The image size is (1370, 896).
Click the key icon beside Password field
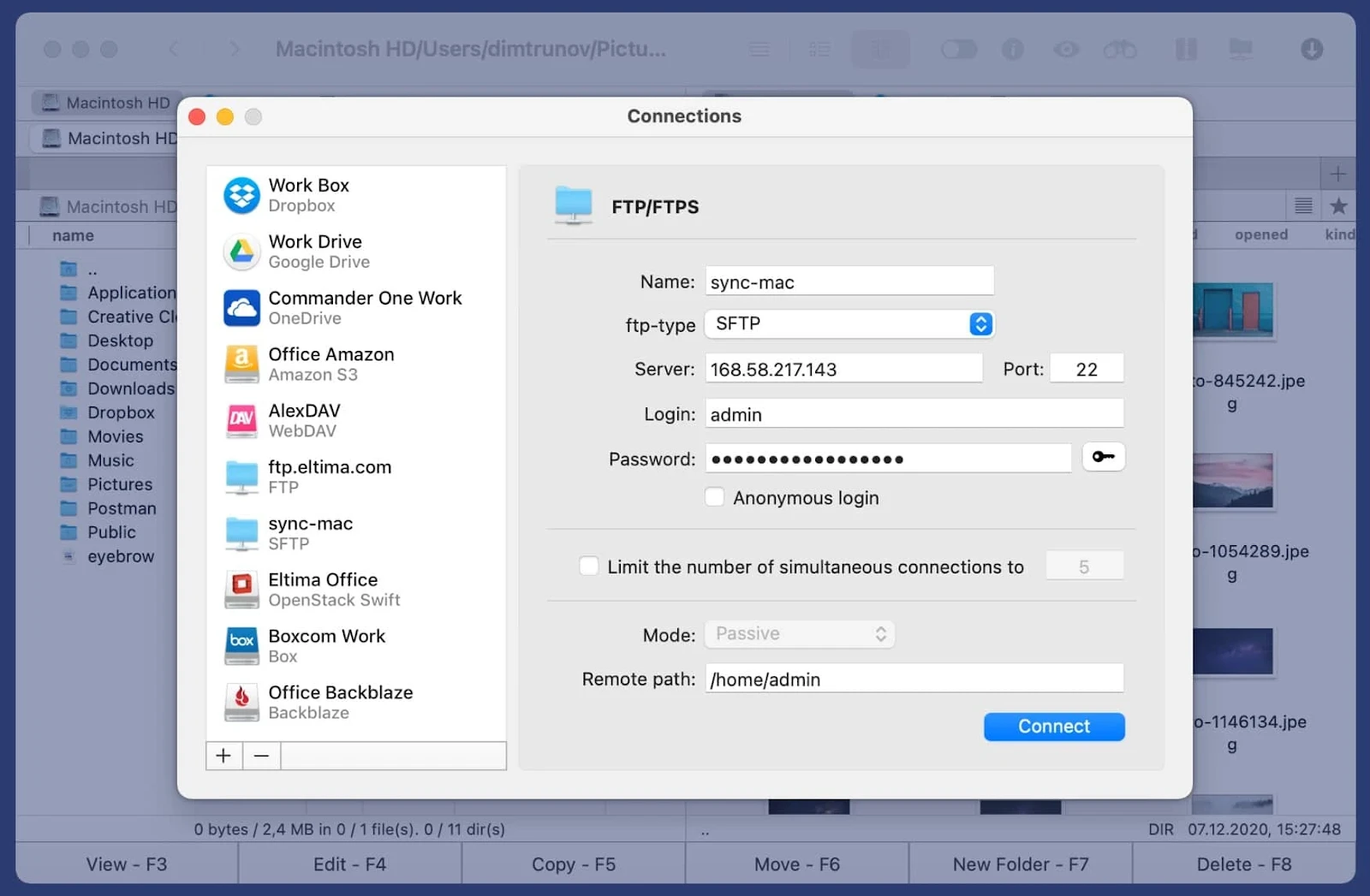[1103, 457]
